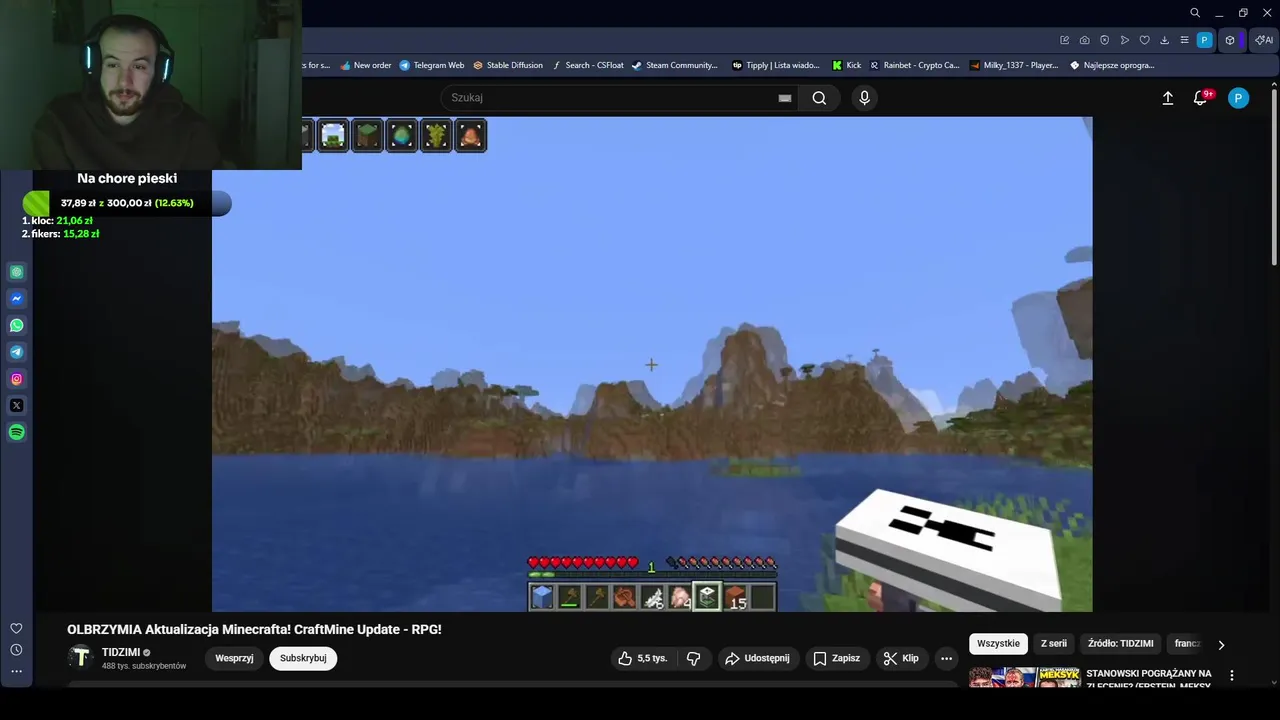The image size is (1280, 720).
Task: Open Opera easy setup menu icon
Action: coord(1184,40)
